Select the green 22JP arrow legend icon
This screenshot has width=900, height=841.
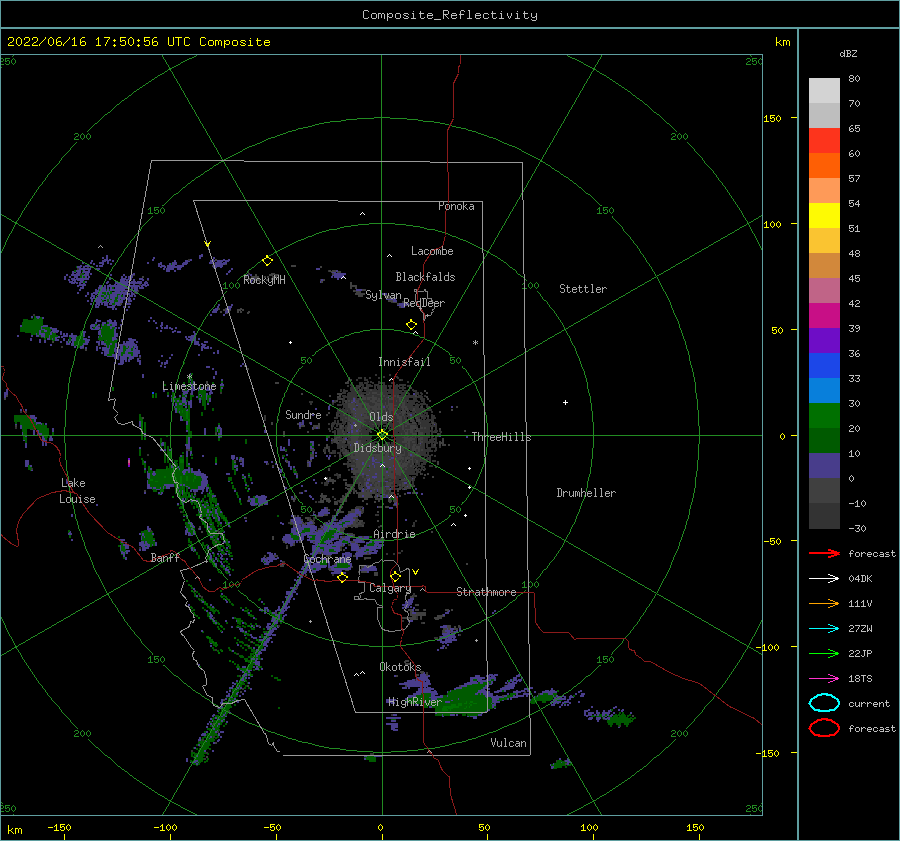click(x=824, y=653)
